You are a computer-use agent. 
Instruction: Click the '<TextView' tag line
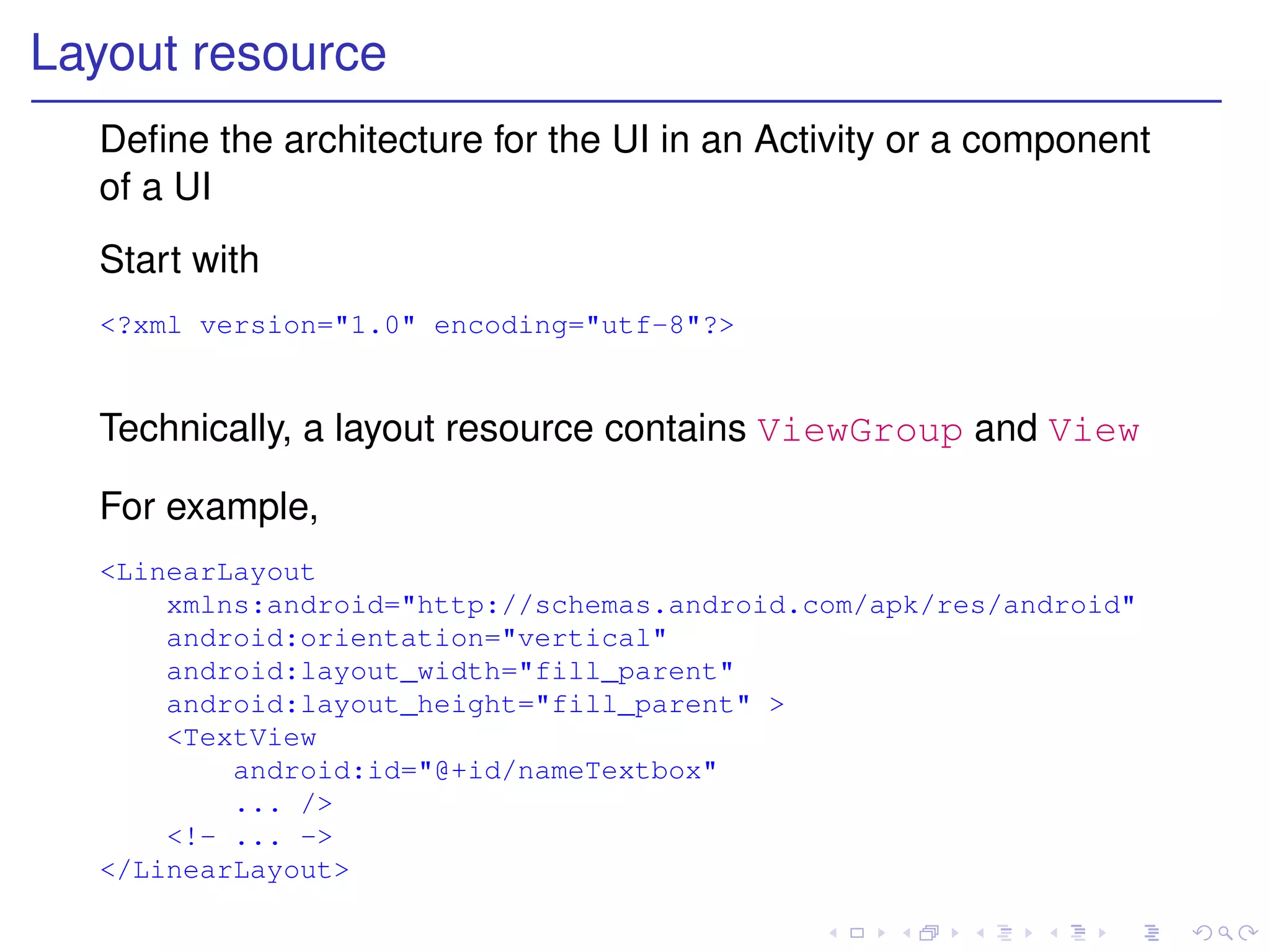(x=242, y=738)
